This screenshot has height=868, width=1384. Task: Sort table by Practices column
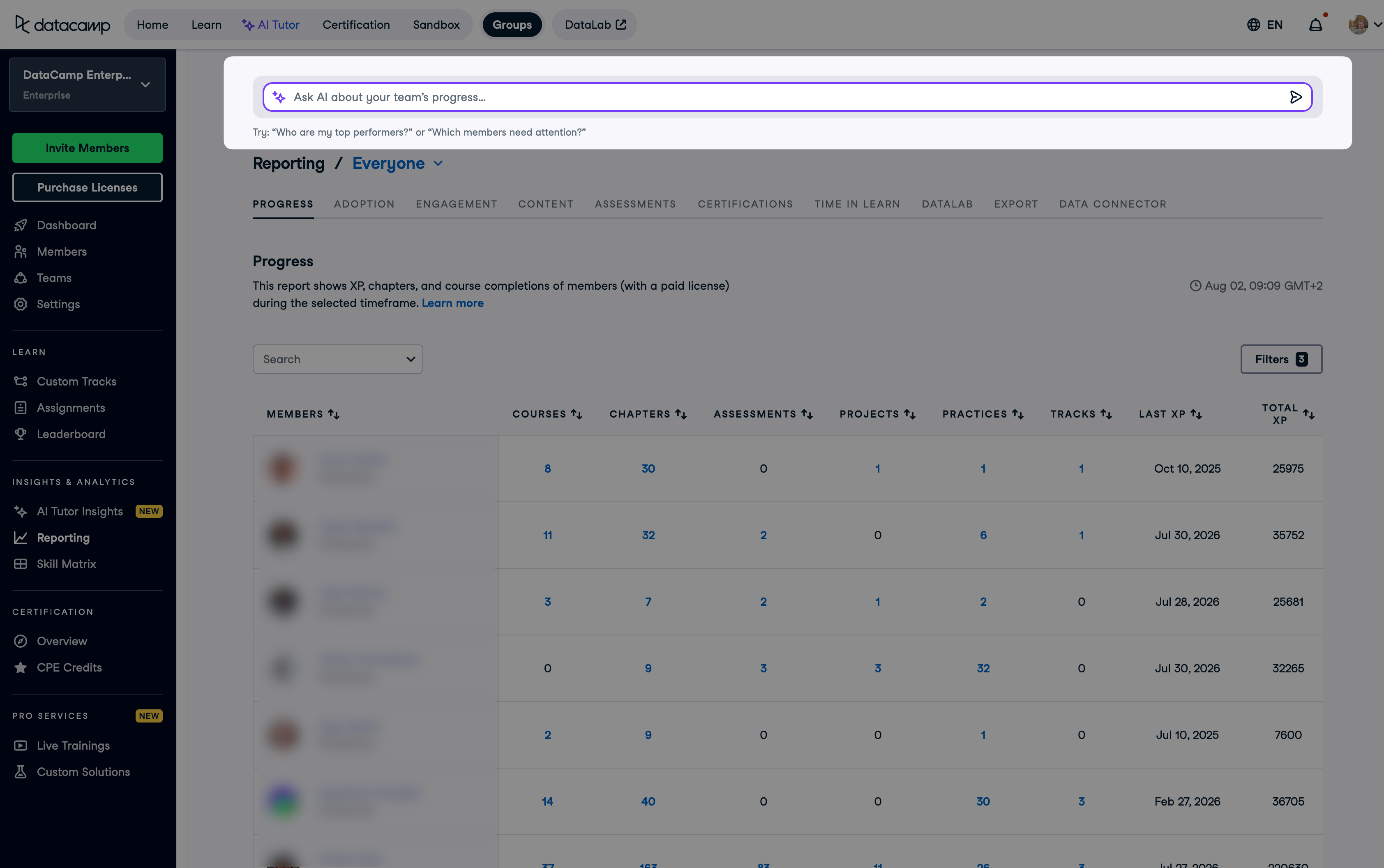coord(1018,414)
